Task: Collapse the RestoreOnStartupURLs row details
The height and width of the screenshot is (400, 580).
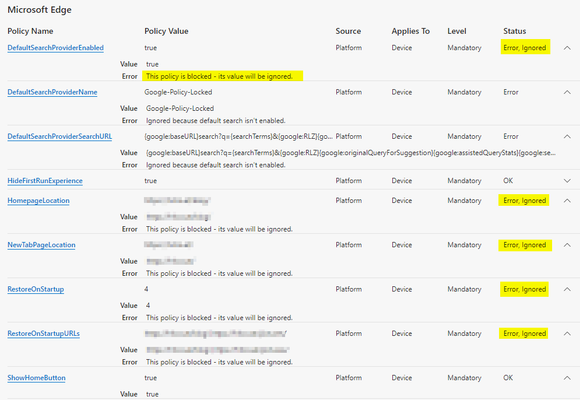Action: pyautogui.click(x=567, y=334)
